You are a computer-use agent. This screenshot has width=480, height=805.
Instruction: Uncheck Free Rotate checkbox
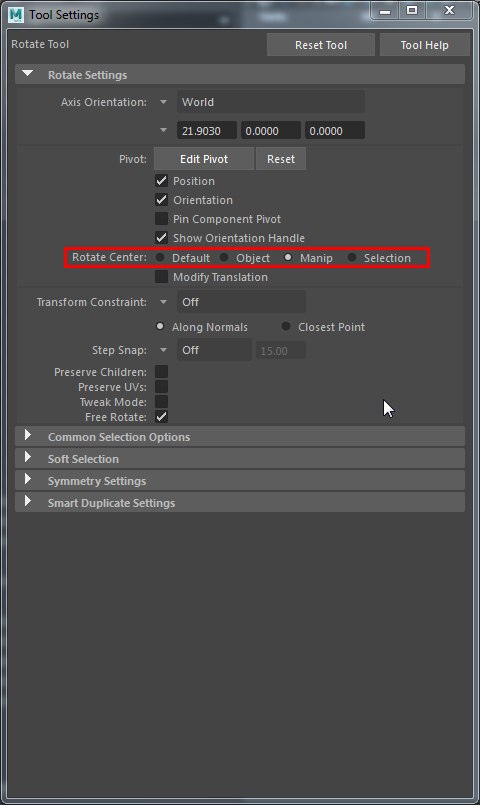161,417
